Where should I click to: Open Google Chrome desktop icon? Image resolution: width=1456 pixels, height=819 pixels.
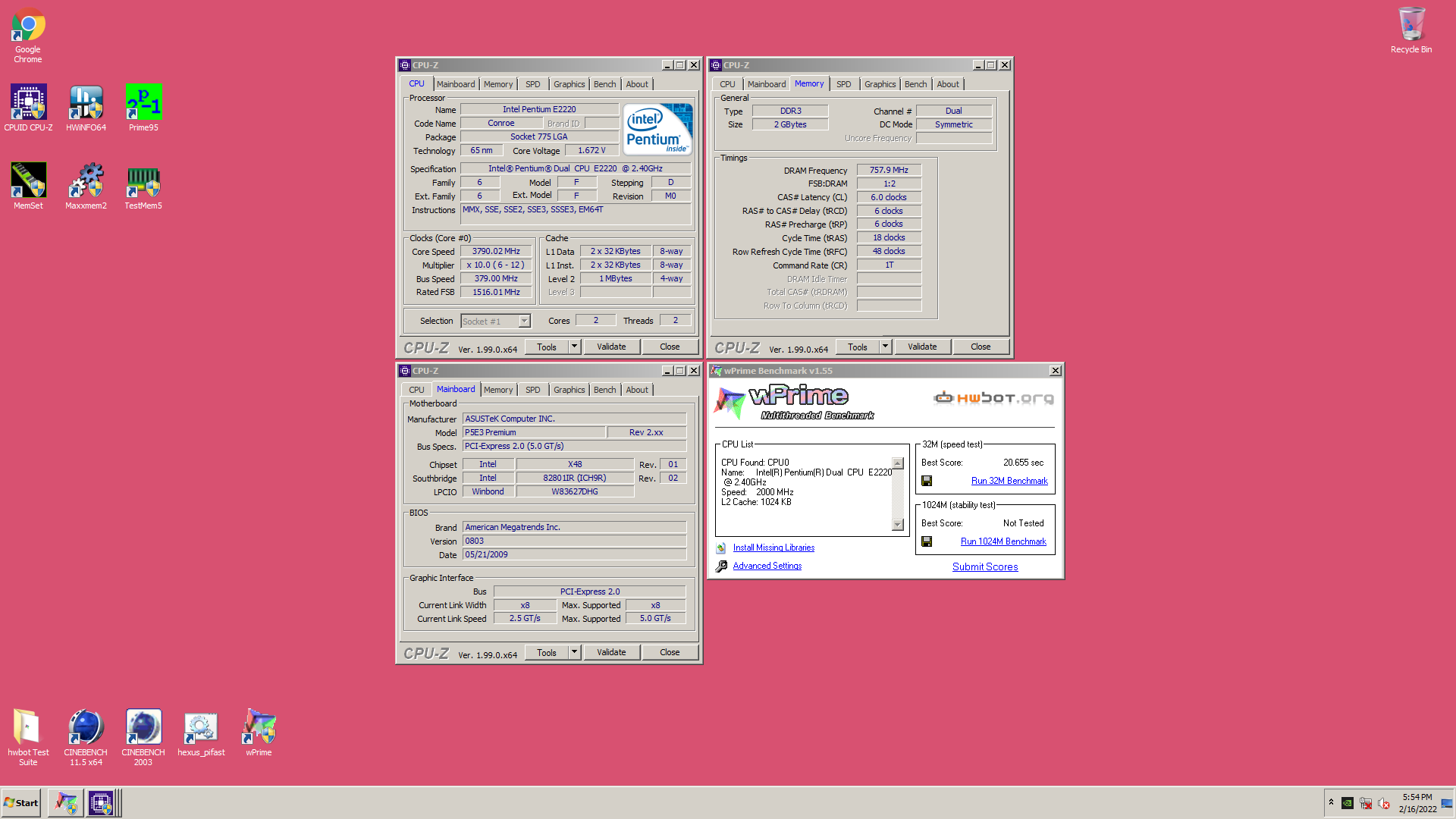pos(28,35)
